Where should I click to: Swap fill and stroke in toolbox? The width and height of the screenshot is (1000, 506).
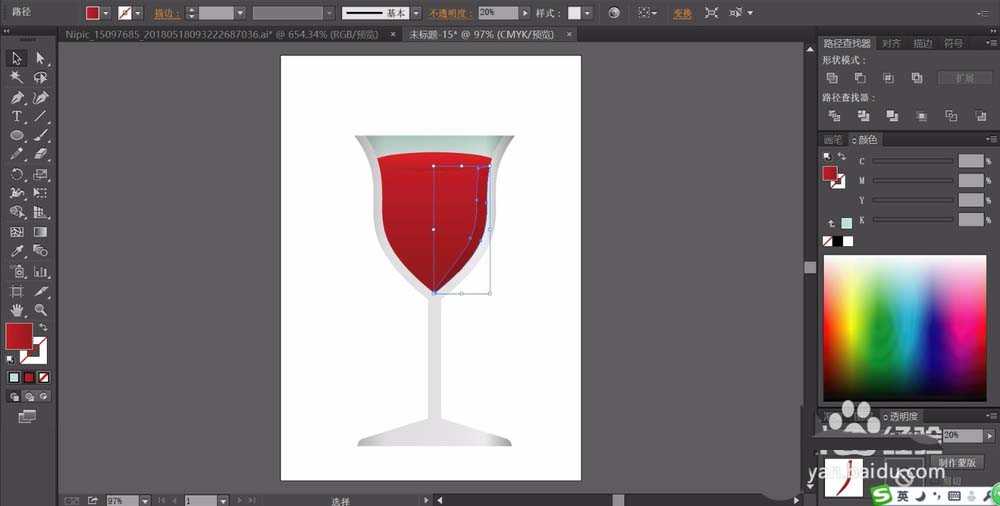pyautogui.click(x=42, y=328)
